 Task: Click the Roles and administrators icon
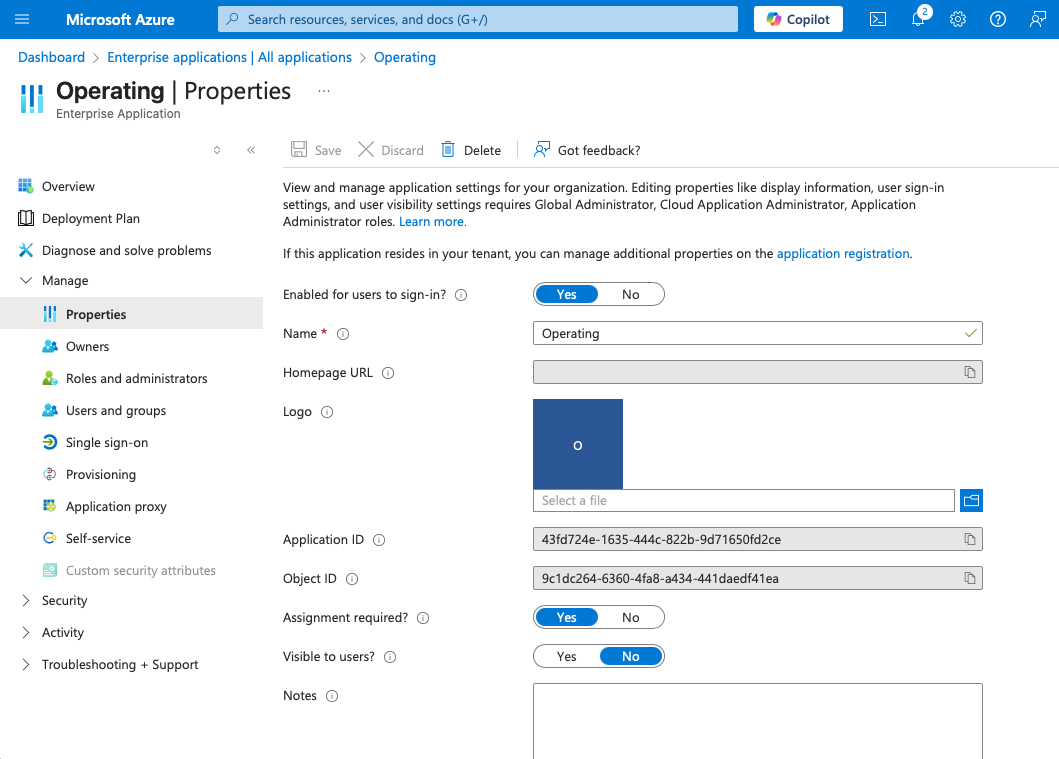pyautogui.click(x=50, y=378)
